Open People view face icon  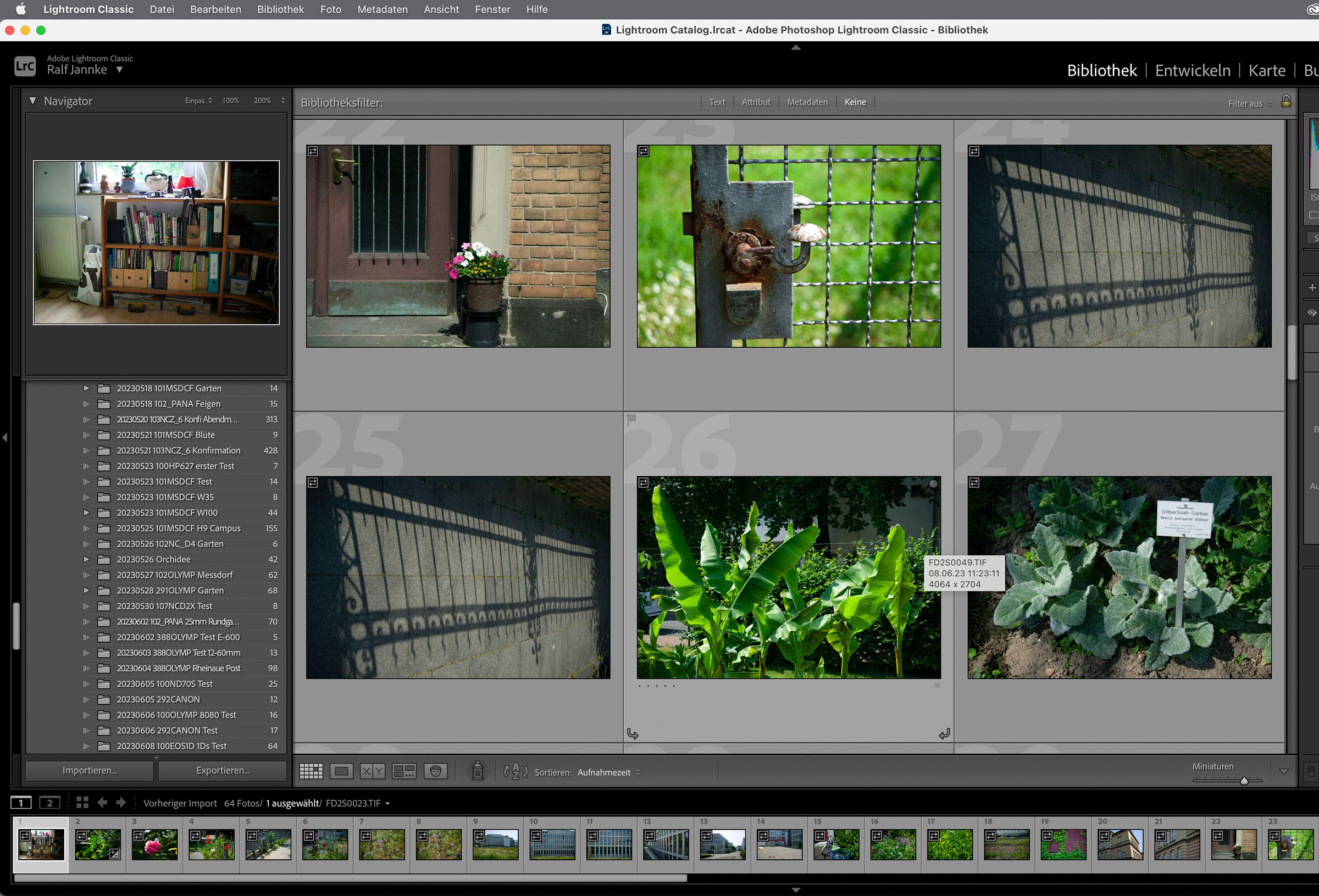(435, 771)
